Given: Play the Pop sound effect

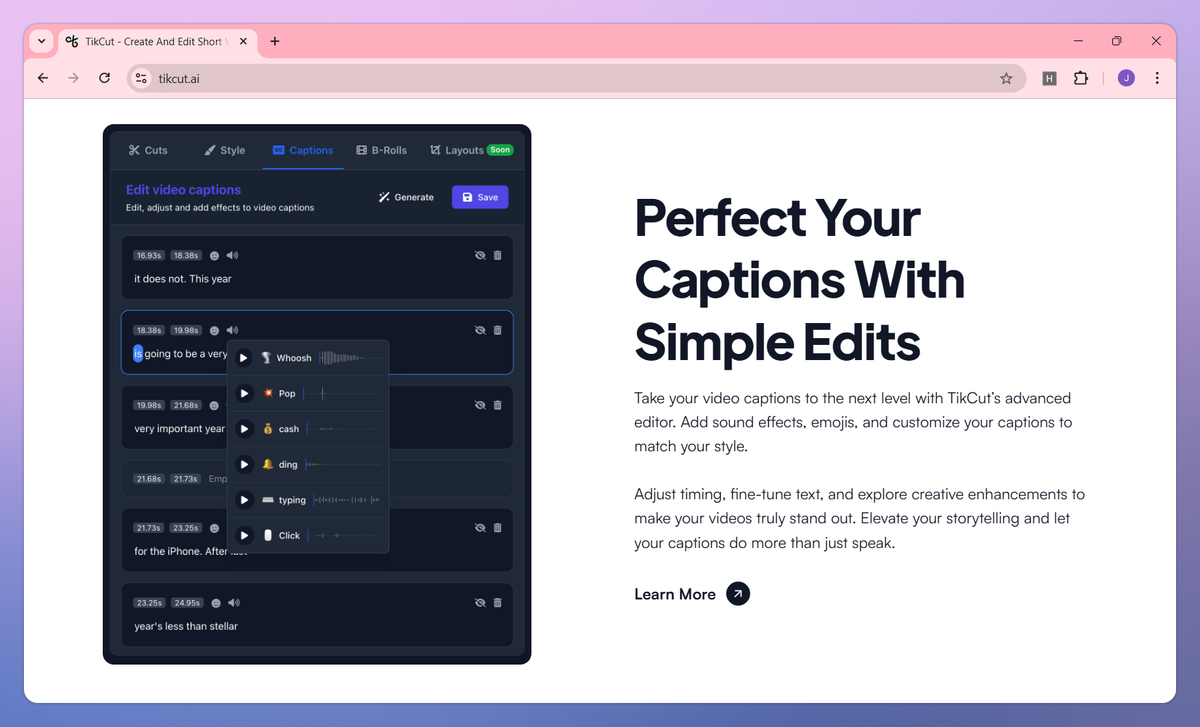Looking at the screenshot, I should [244, 394].
